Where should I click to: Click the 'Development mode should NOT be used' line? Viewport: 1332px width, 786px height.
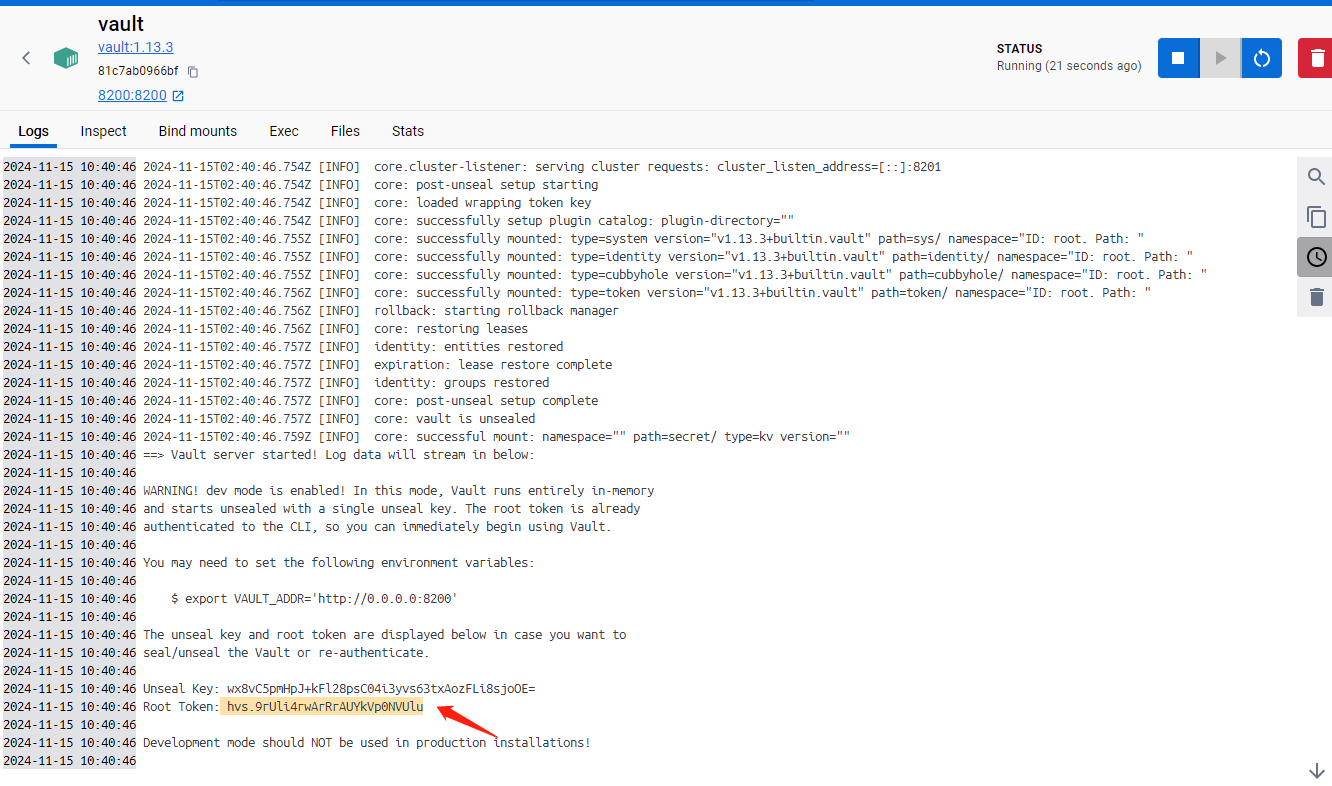(x=367, y=743)
